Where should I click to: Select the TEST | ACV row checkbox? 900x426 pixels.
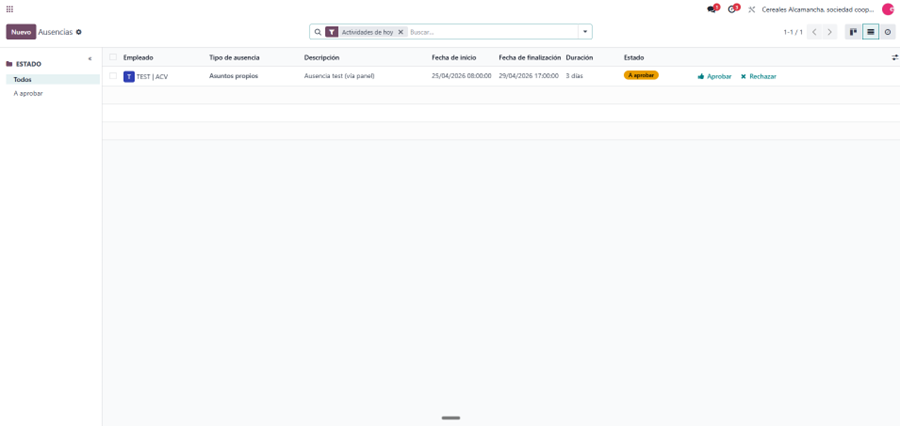pos(113,76)
